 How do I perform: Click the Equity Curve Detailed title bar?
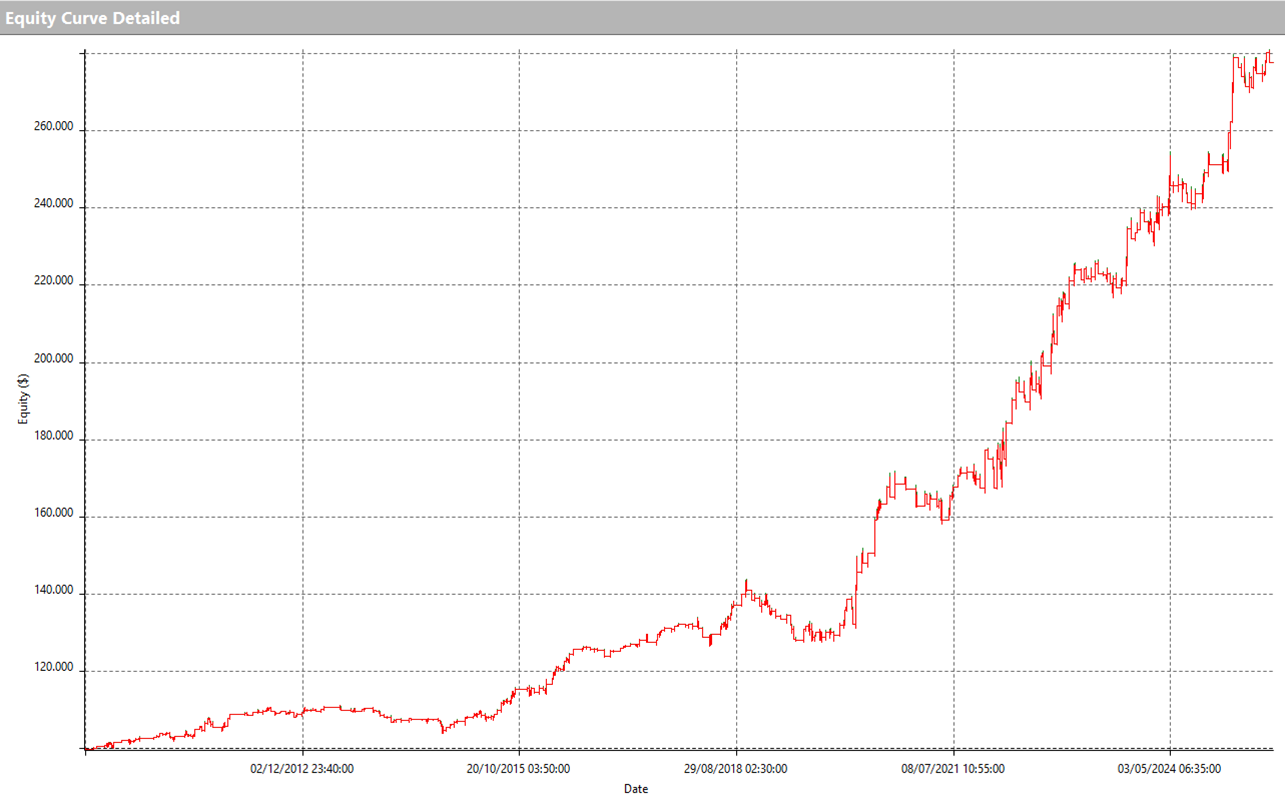[x=92, y=18]
